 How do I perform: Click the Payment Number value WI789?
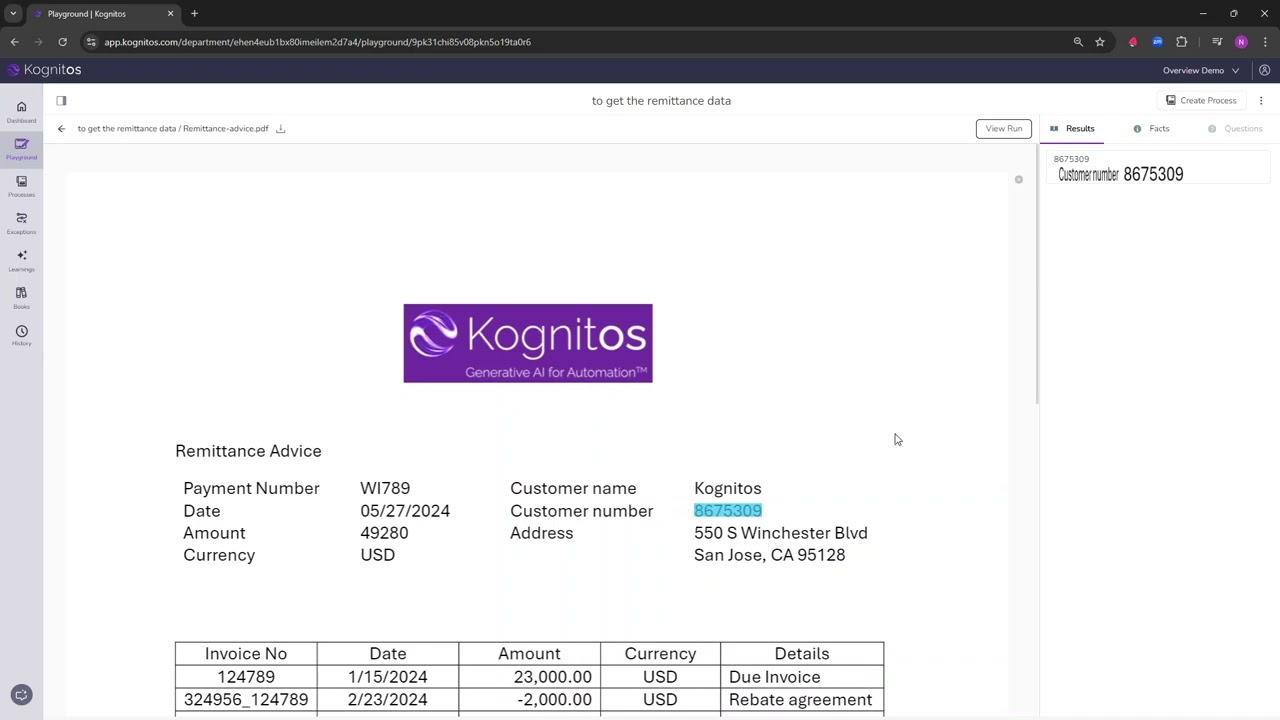[x=385, y=488]
